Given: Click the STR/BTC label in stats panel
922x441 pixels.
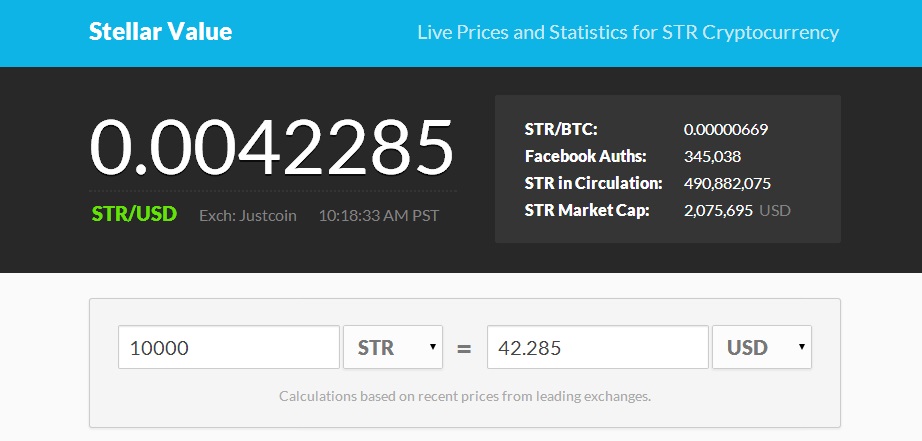Looking at the screenshot, I should pos(560,129).
